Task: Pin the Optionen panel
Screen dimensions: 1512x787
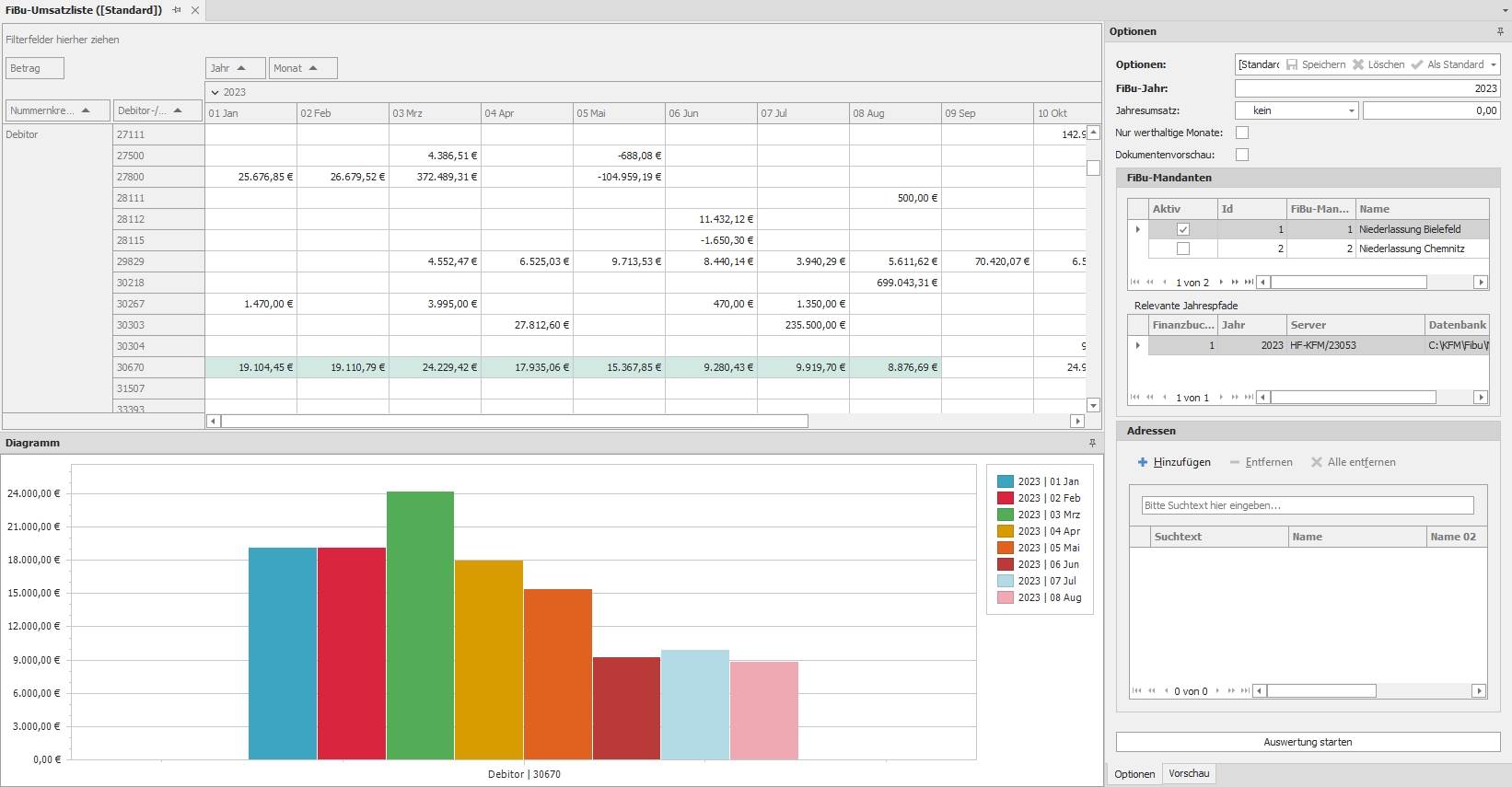Action: pos(1500,31)
